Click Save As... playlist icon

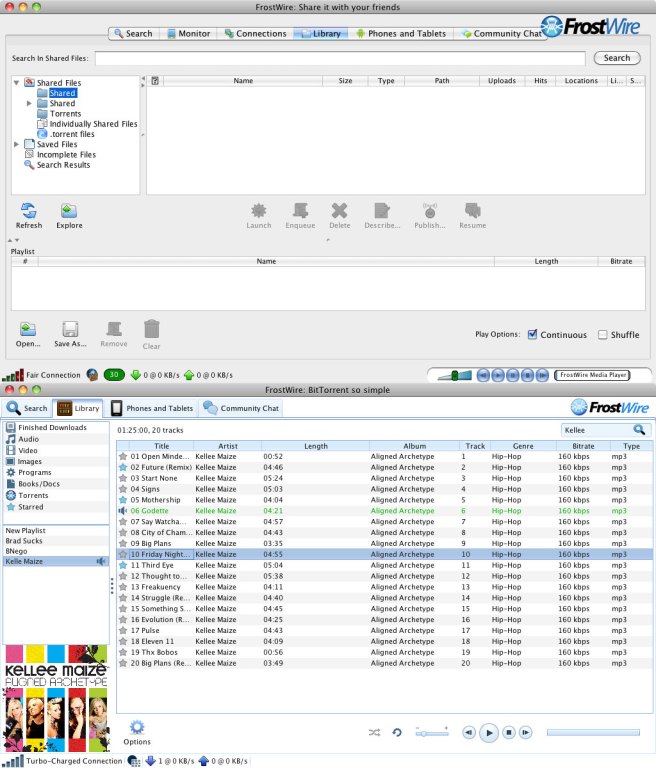click(x=70, y=329)
